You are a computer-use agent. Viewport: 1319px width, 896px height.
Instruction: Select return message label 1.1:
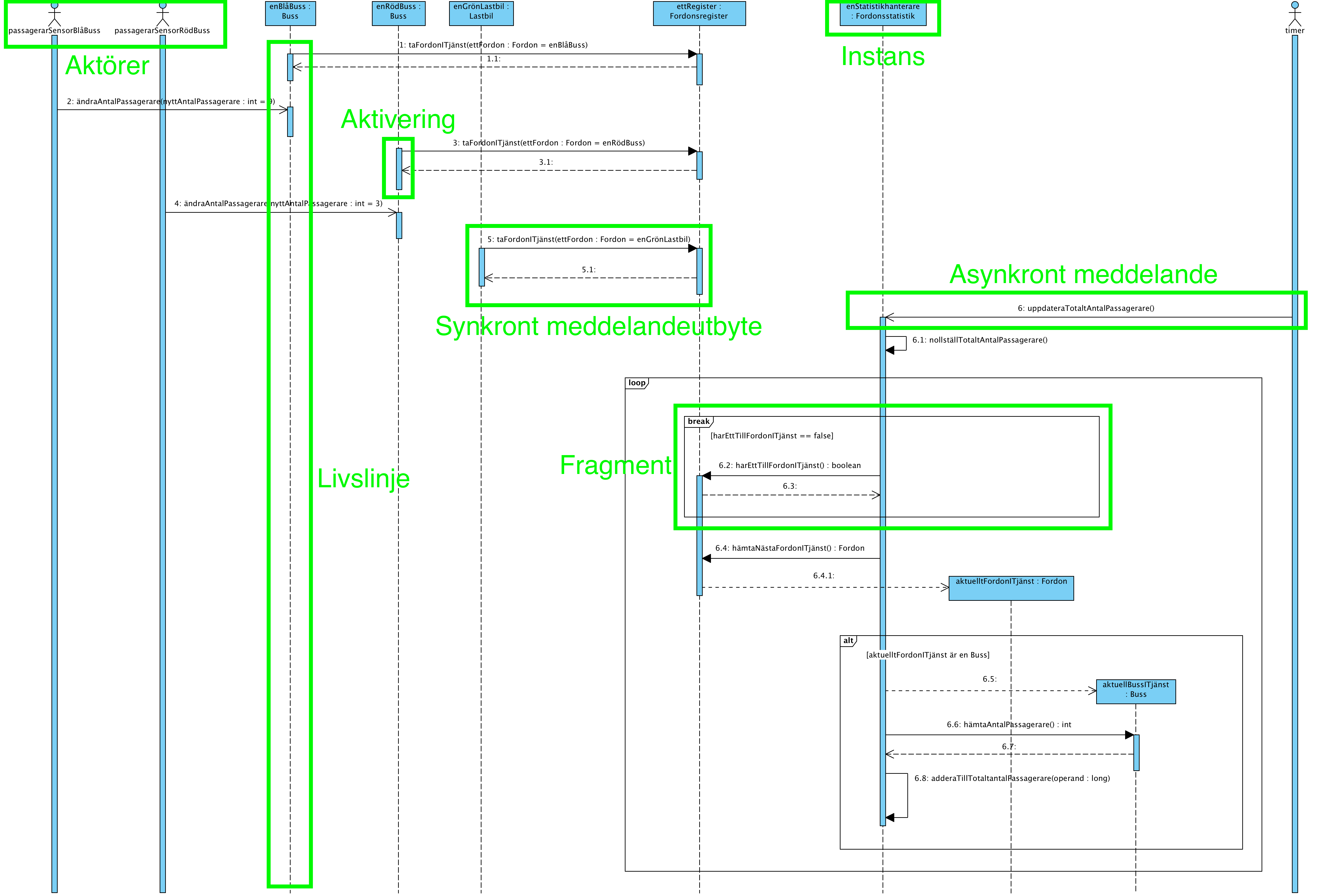(x=494, y=59)
